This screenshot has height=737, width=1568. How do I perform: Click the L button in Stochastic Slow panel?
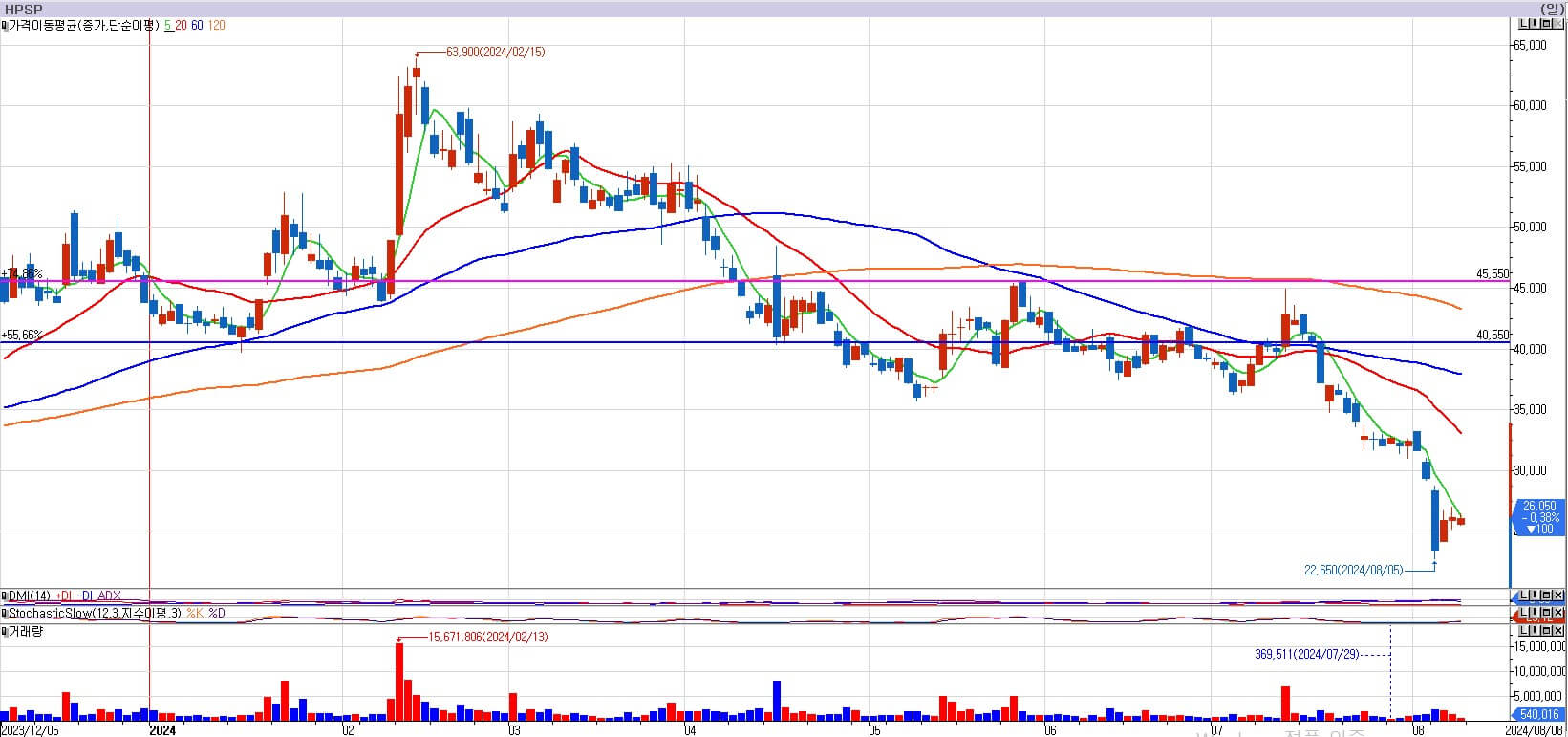coord(1524,612)
